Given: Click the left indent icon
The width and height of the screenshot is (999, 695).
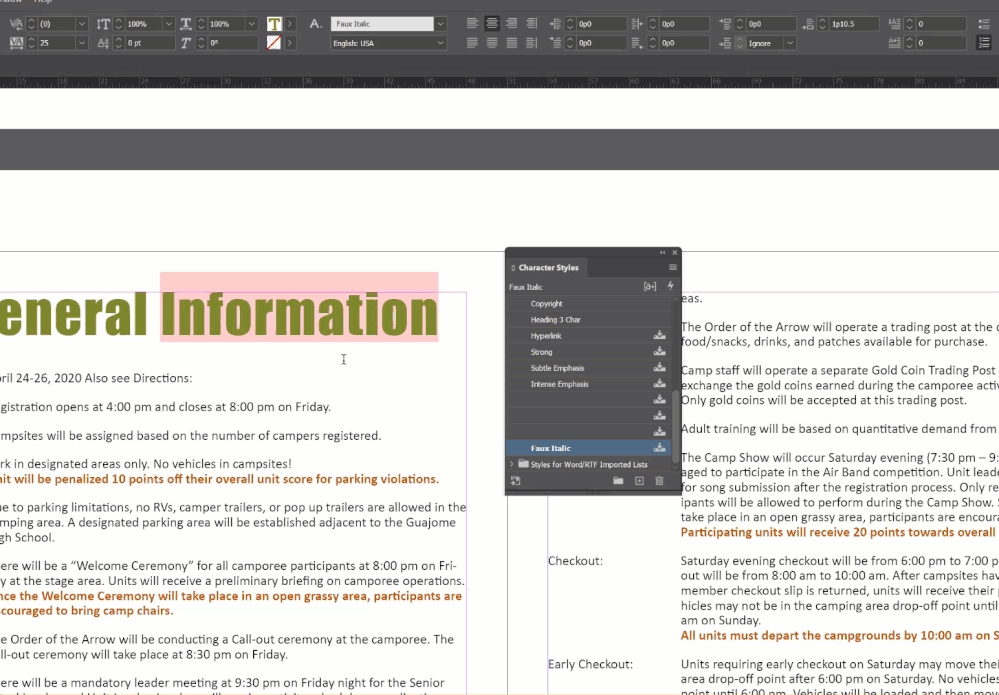Looking at the screenshot, I should pyautogui.click(x=555, y=24).
